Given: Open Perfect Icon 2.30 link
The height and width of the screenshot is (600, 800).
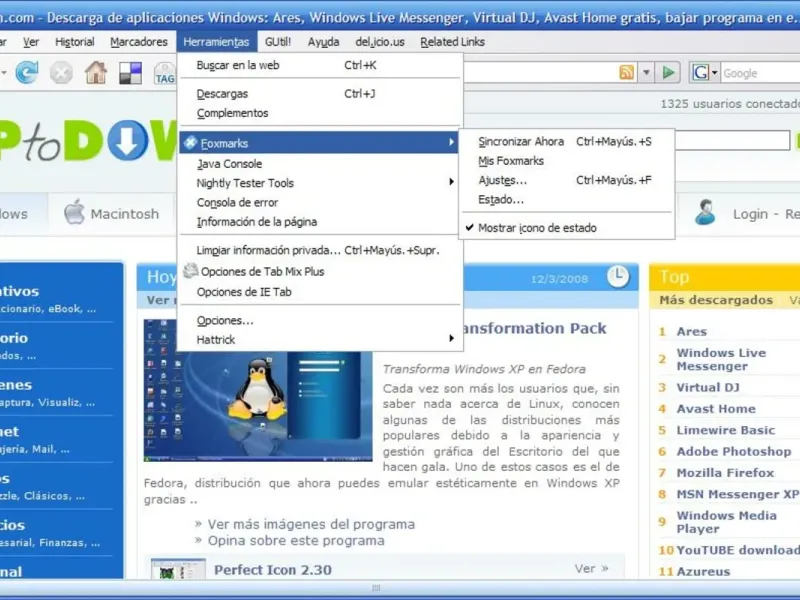Looking at the screenshot, I should point(273,570).
